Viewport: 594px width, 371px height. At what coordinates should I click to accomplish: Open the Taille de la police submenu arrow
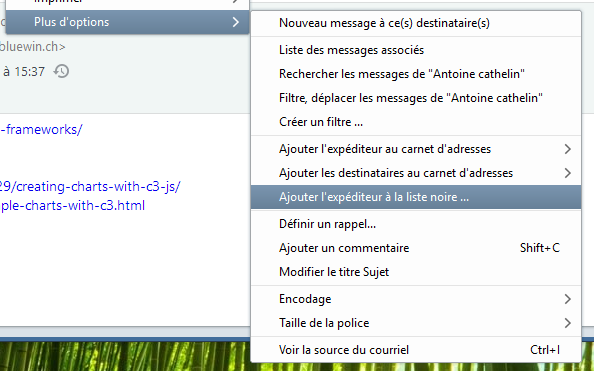567,323
